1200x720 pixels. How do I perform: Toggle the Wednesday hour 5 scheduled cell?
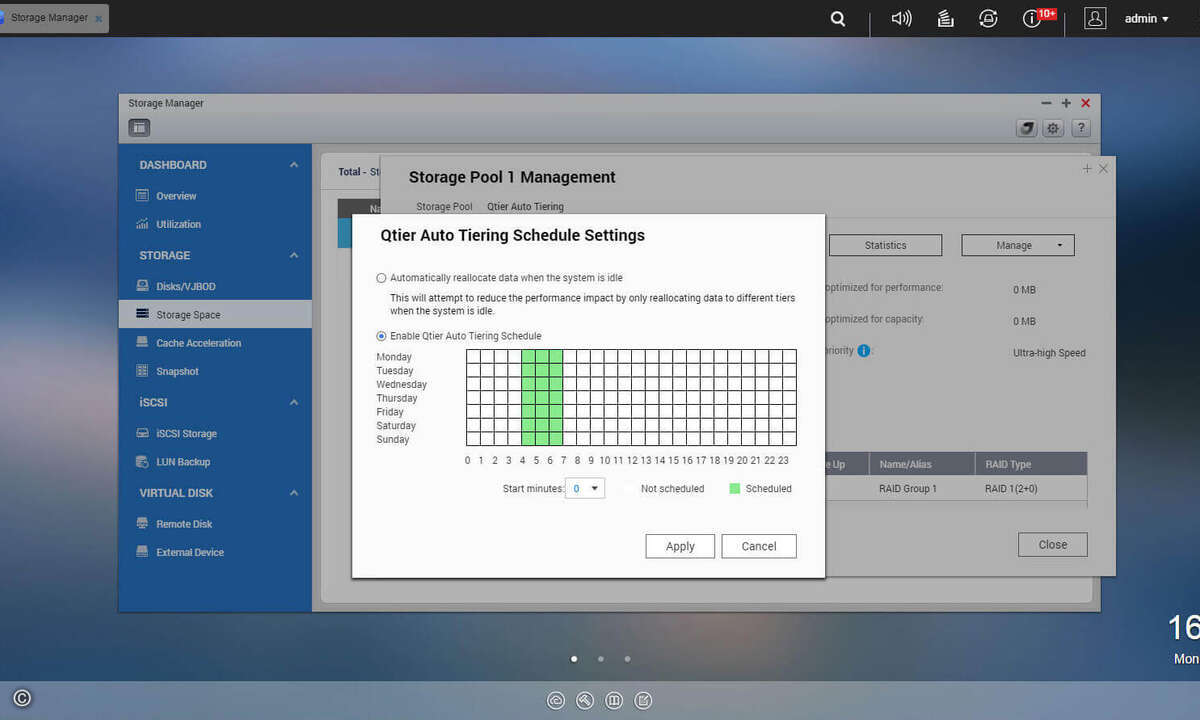(542, 384)
